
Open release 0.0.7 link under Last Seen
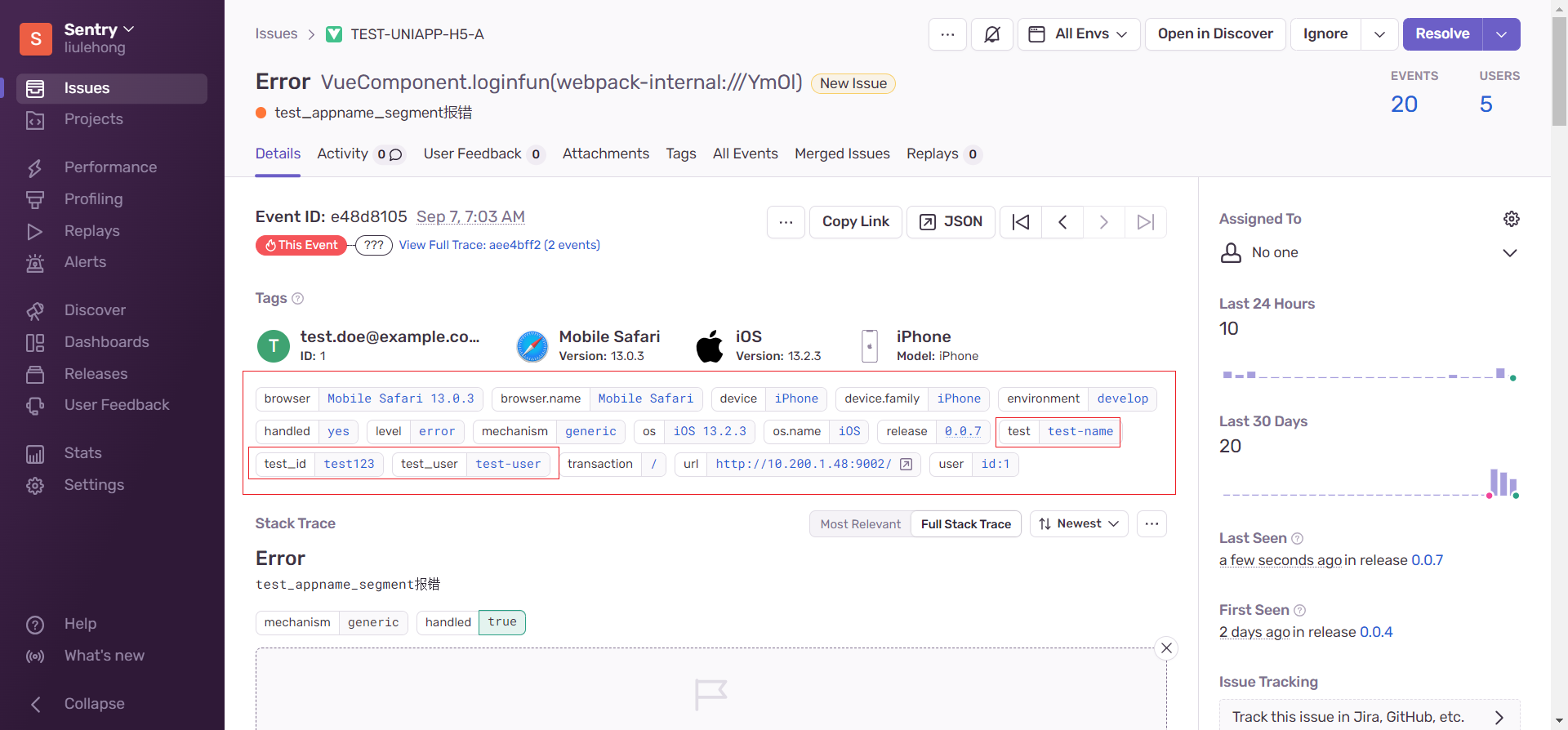(x=1427, y=561)
